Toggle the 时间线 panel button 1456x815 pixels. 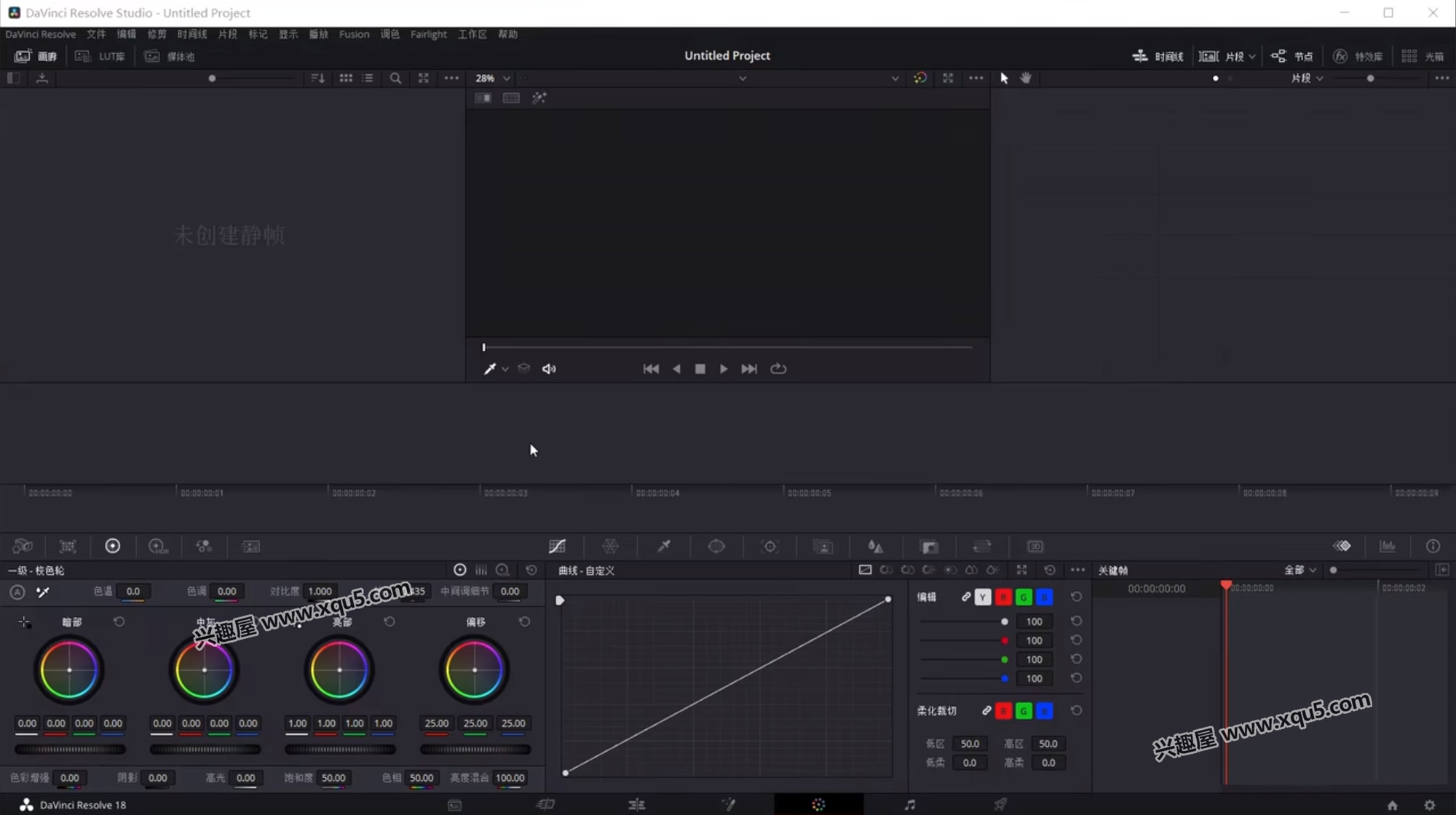(1158, 56)
